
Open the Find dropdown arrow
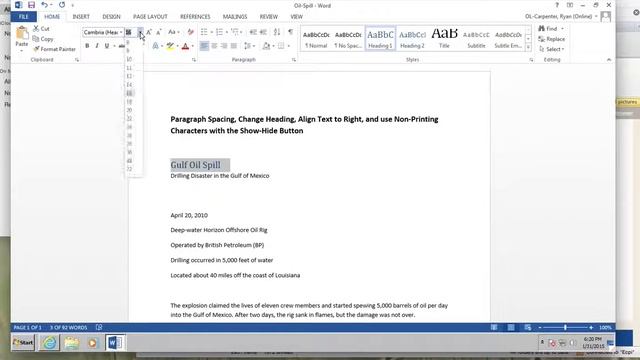(x=562, y=29)
